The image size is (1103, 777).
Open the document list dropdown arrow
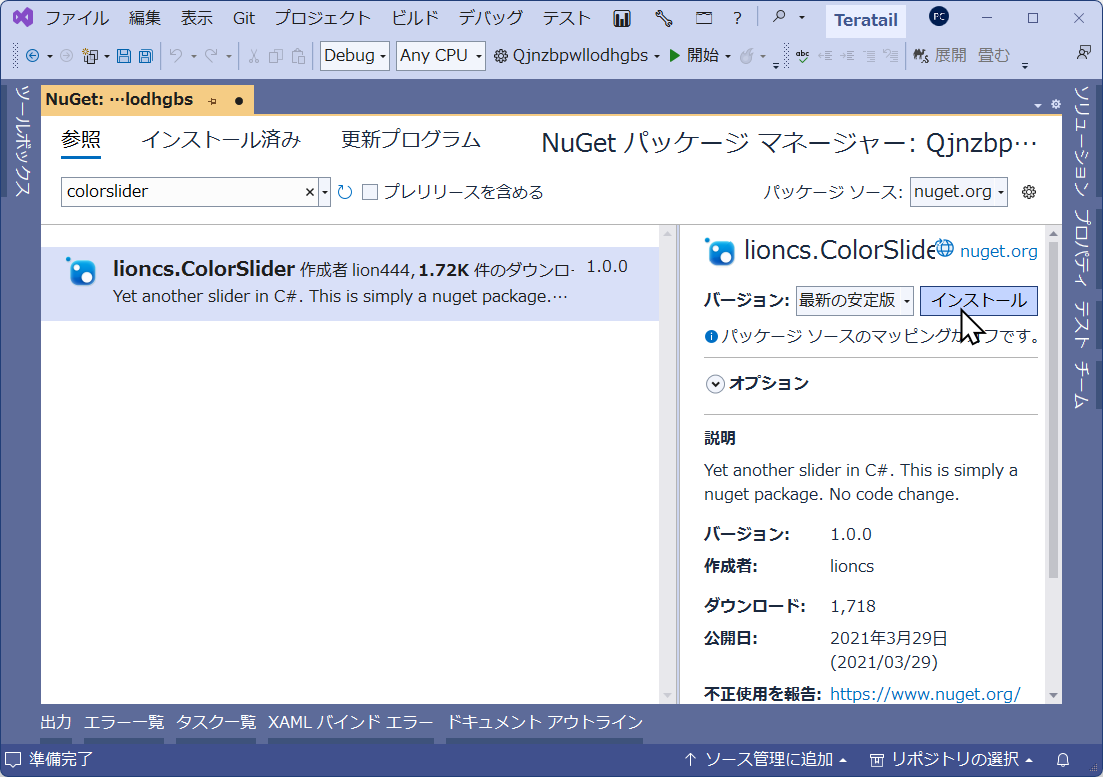[x=1038, y=105]
